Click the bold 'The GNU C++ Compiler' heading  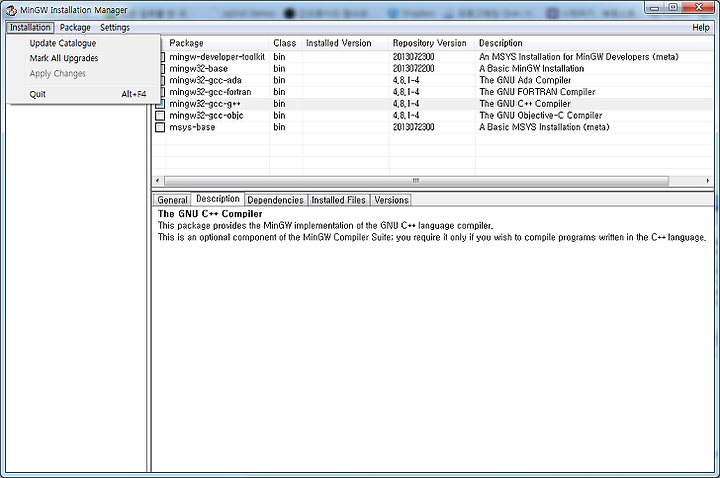[x=210, y=214]
